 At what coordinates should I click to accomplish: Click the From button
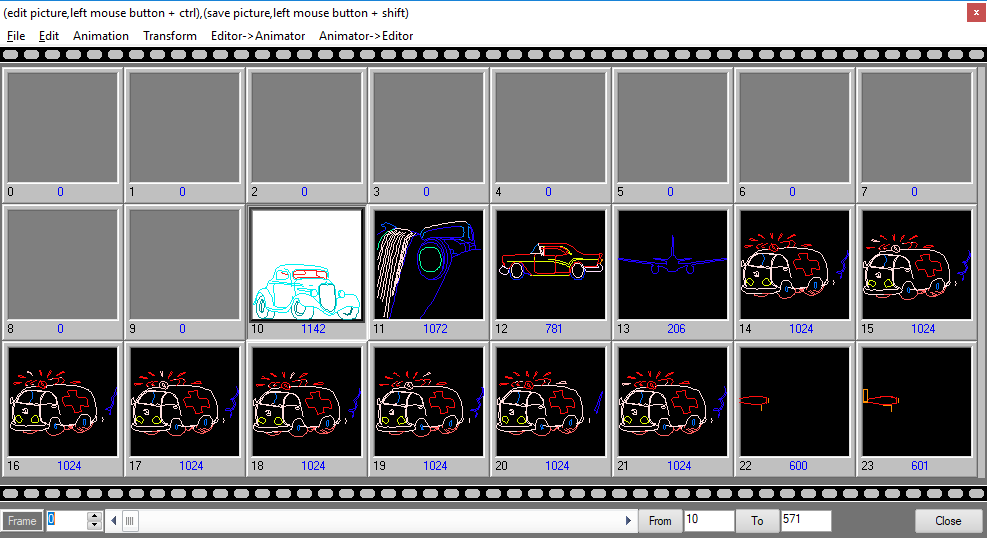pos(660,521)
